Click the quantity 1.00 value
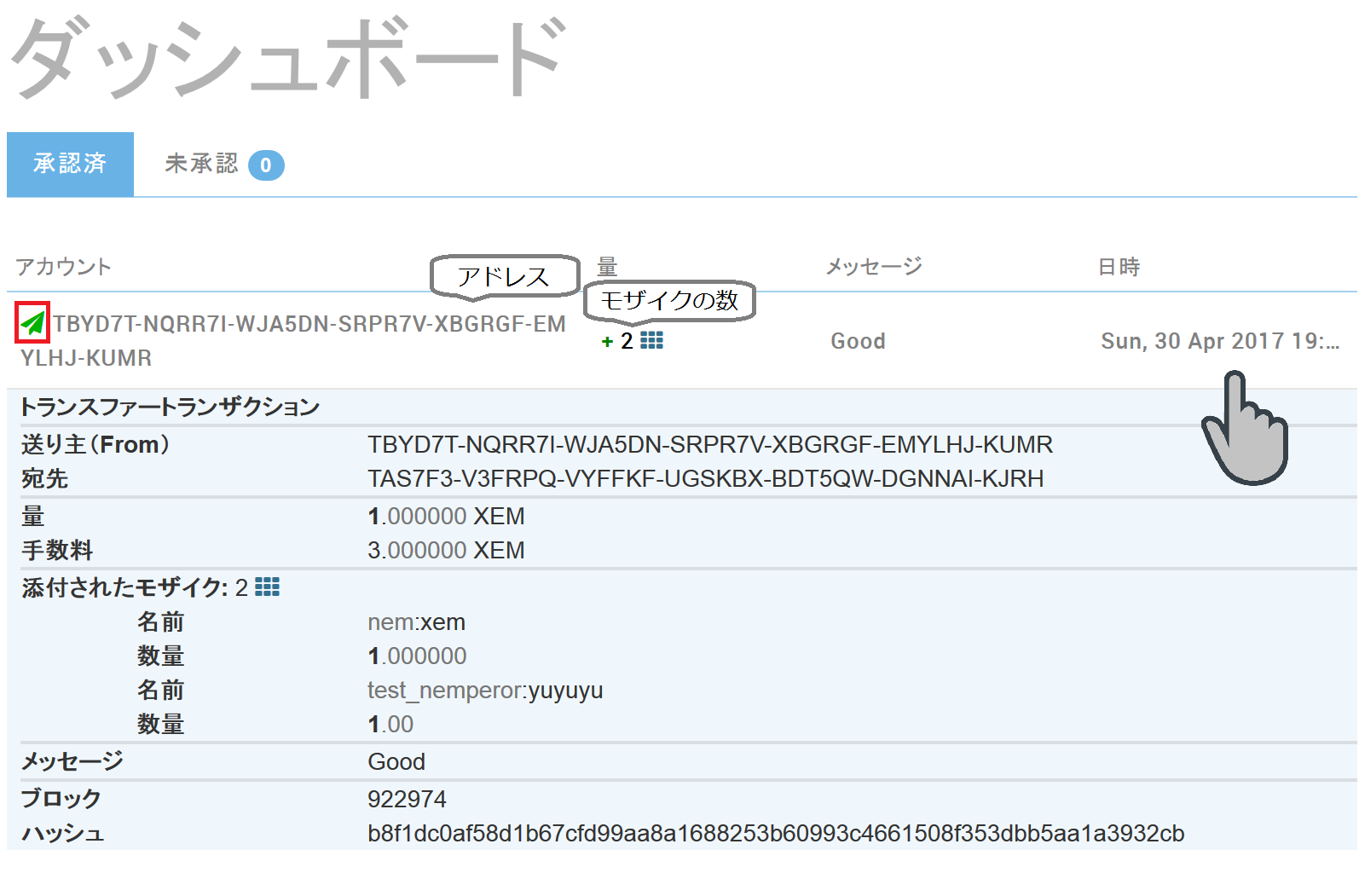Image resolution: width=1359 pixels, height=896 pixels. pyautogui.click(x=390, y=724)
